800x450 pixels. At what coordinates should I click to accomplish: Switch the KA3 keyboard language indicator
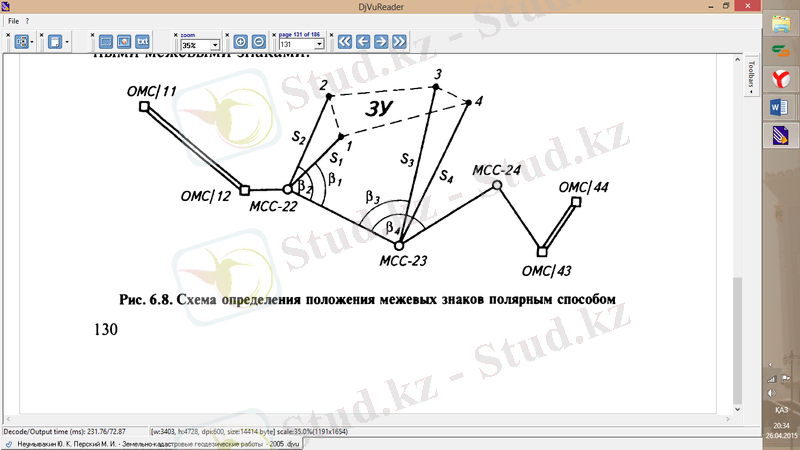781,410
